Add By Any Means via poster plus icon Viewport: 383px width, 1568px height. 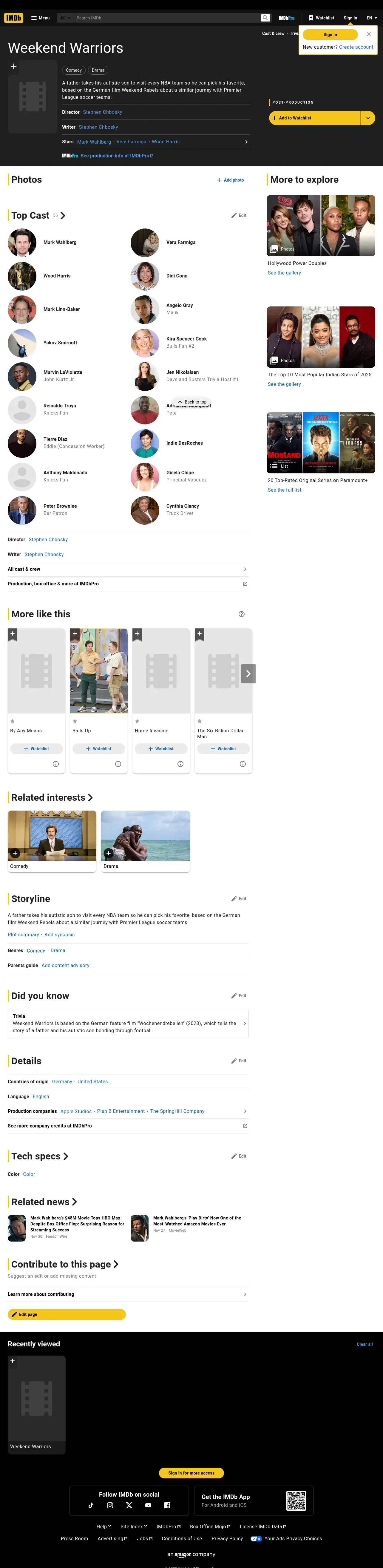point(12,634)
